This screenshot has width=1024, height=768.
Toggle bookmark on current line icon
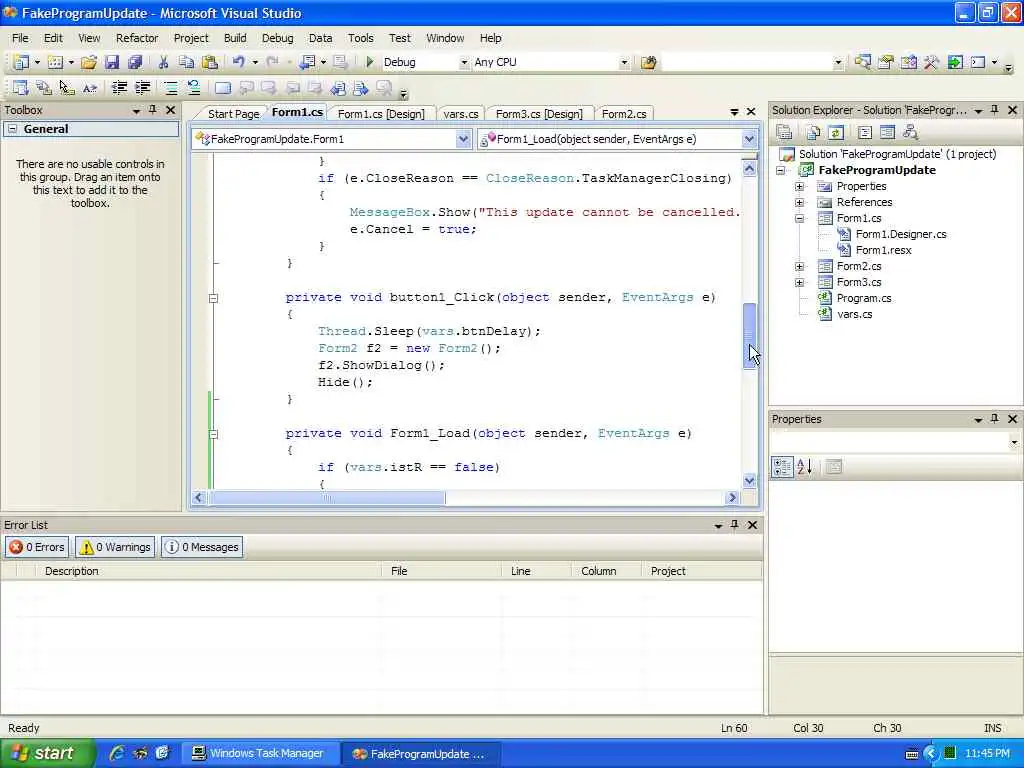(223, 88)
